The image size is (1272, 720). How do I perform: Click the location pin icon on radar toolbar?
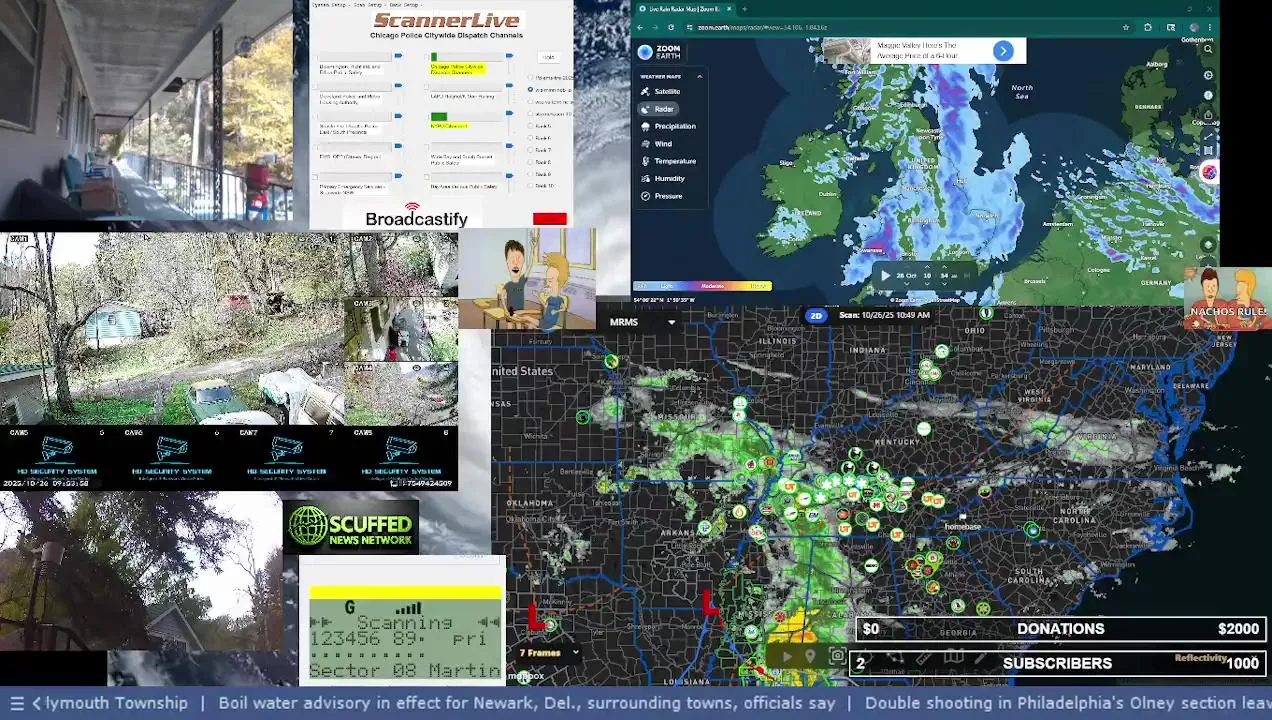811,657
